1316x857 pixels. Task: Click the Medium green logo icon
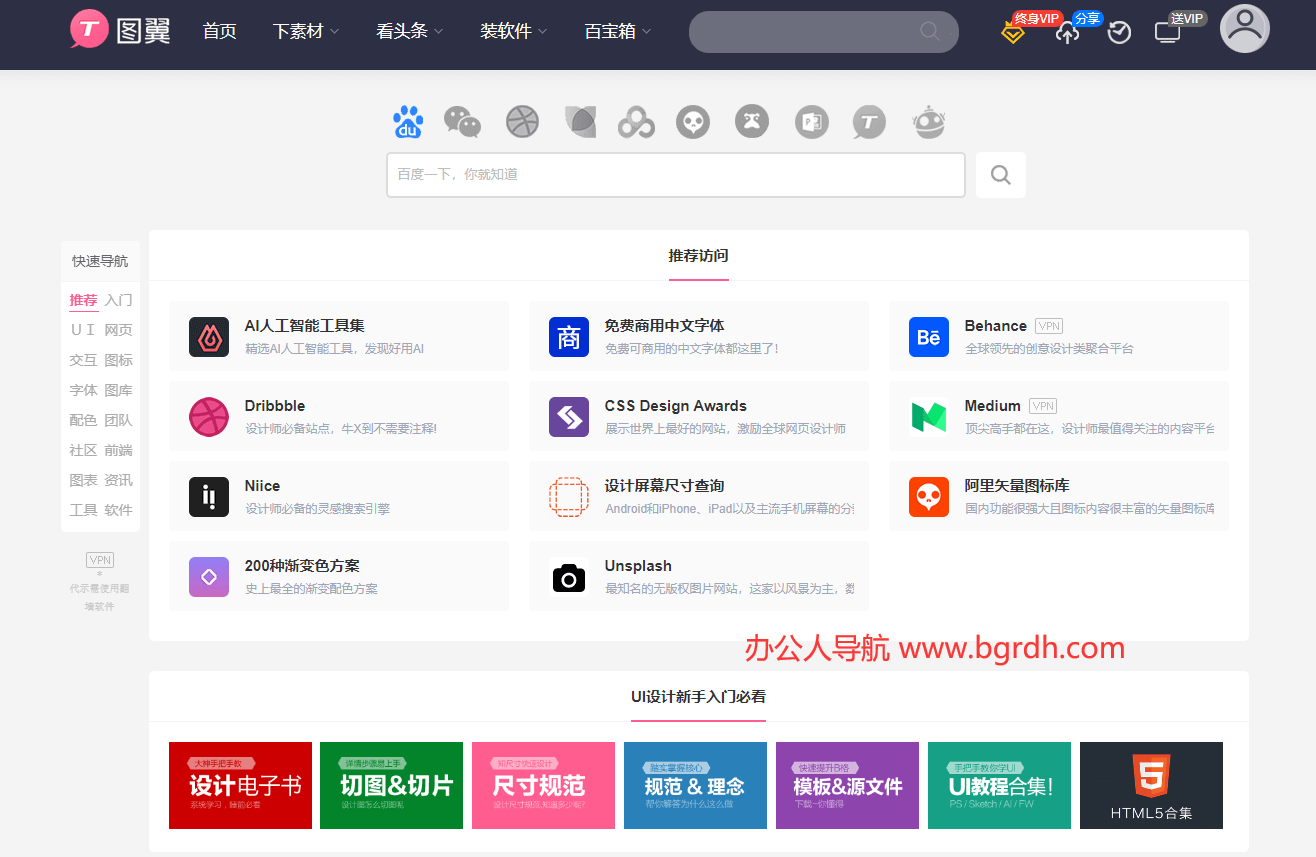pos(928,417)
